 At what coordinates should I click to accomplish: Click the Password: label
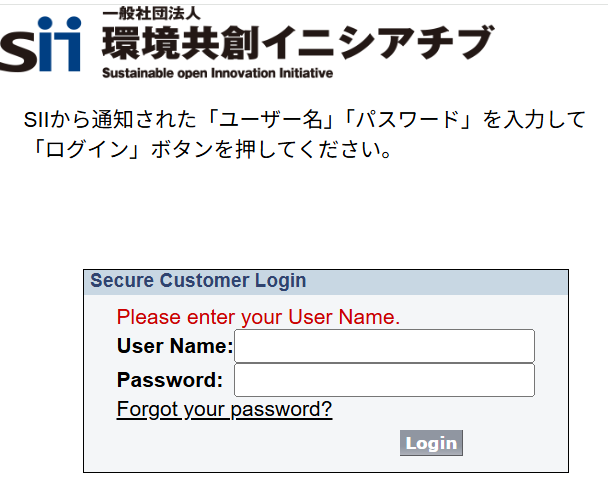(x=169, y=380)
